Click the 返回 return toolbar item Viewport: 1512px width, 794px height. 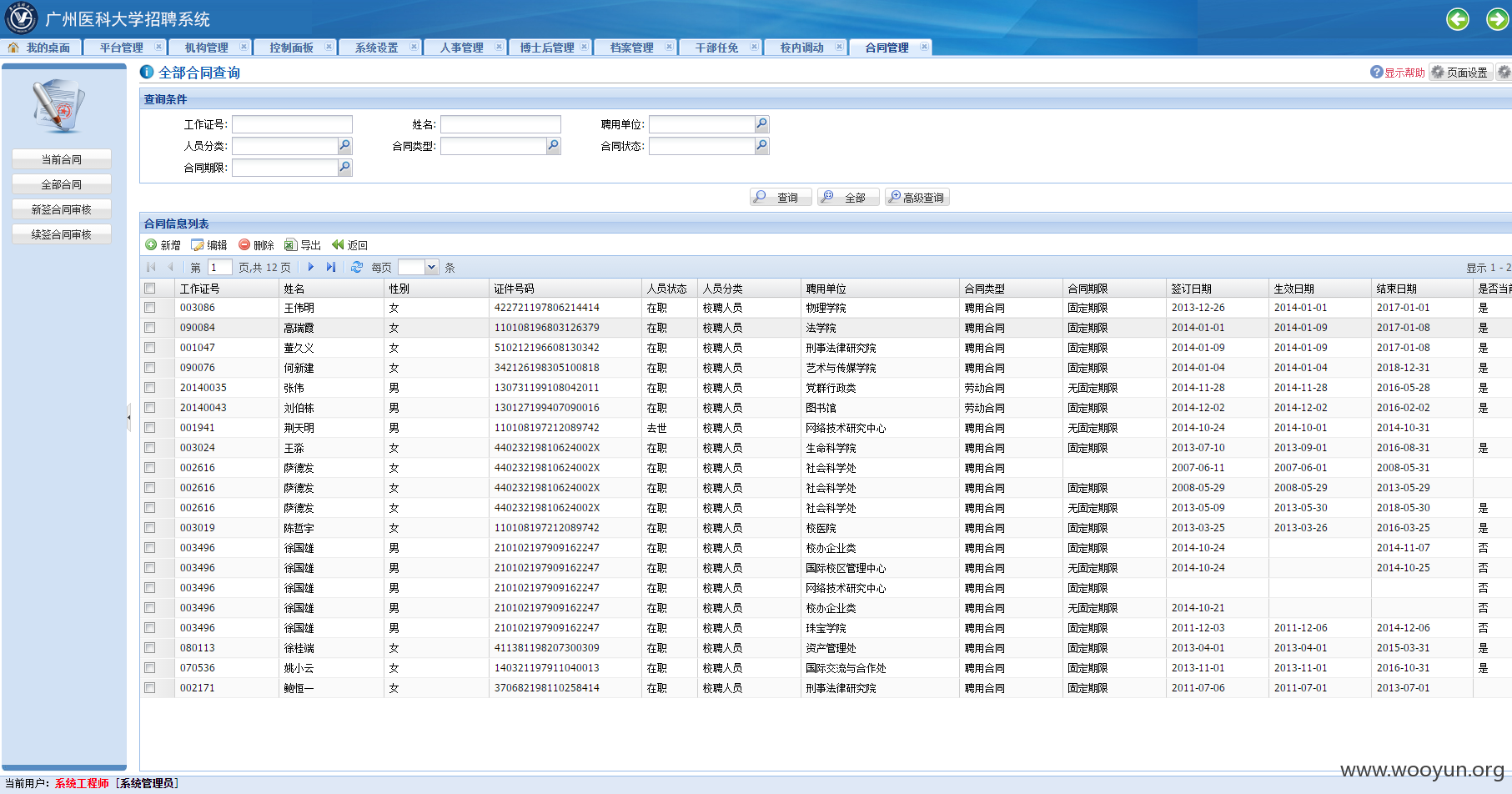349,245
